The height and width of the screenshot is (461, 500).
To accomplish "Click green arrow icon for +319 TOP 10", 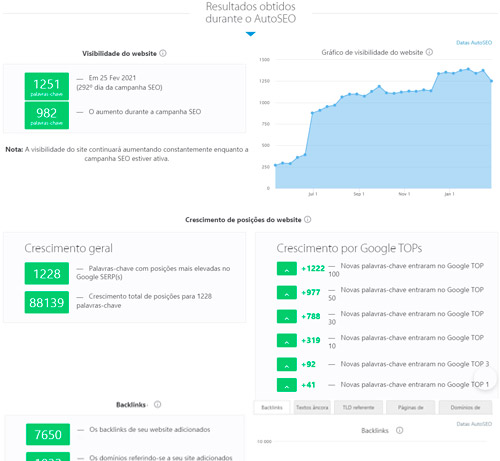I will click(x=287, y=340).
